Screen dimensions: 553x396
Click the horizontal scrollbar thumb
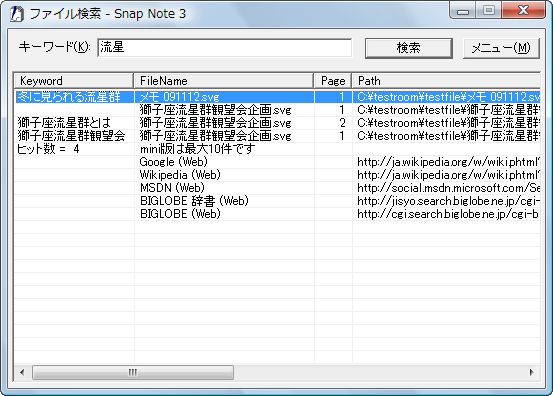pyautogui.click(x=133, y=372)
